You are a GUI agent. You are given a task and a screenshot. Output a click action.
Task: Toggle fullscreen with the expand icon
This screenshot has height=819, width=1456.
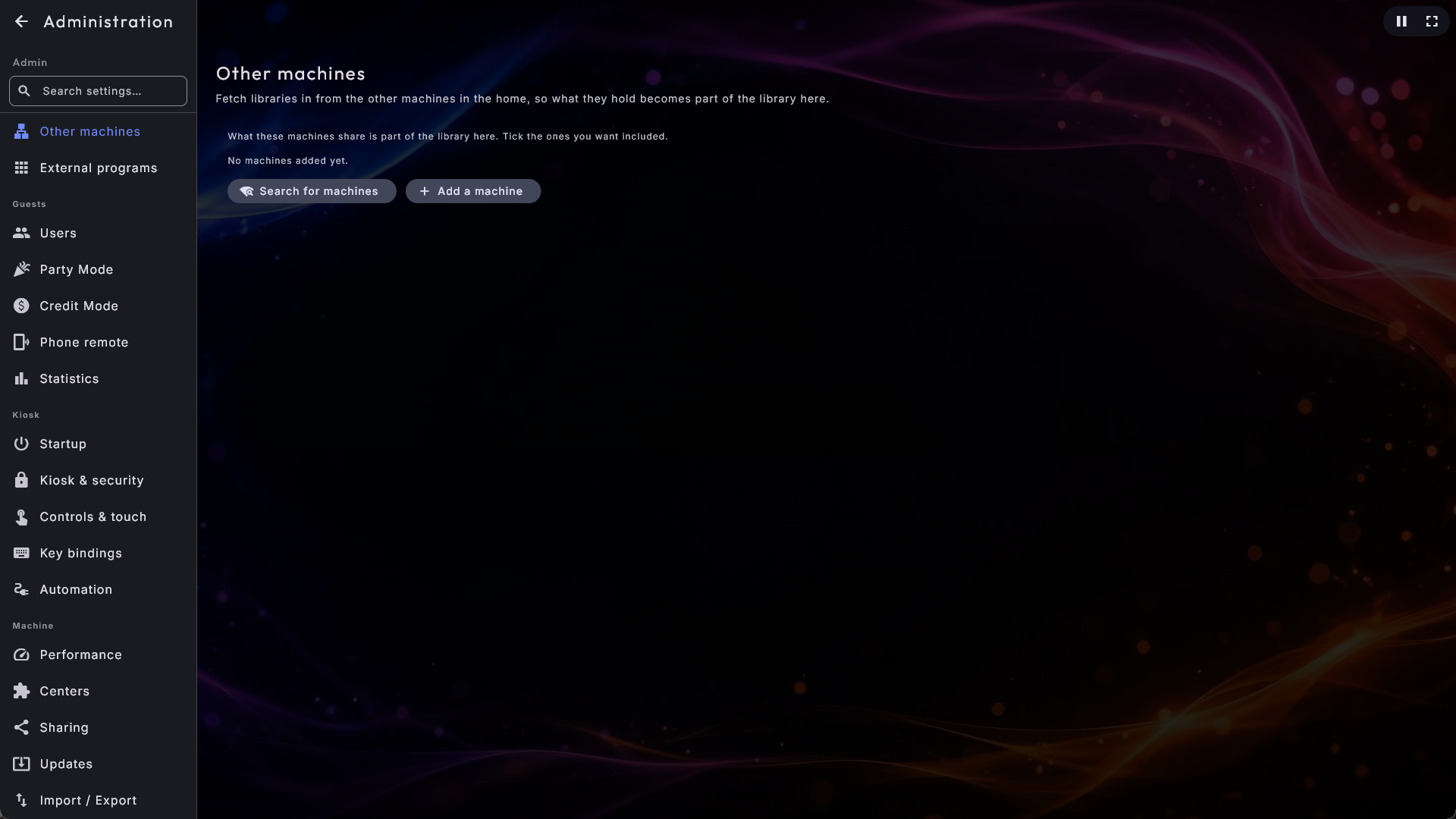coord(1432,22)
